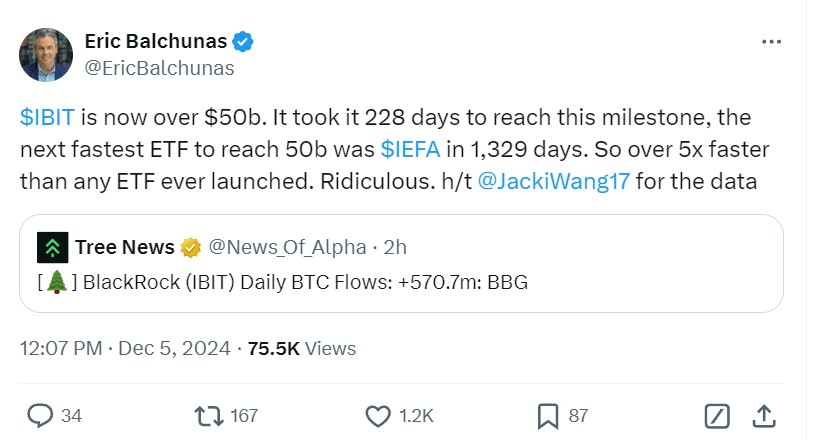Click the Tree News green avatar icon
816x440 pixels.
tap(51, 247)
